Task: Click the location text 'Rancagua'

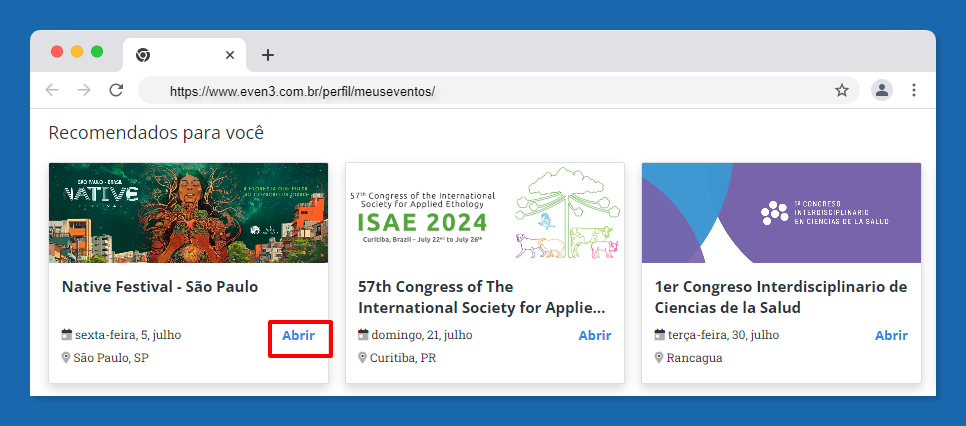Action: tap(694, 358)
